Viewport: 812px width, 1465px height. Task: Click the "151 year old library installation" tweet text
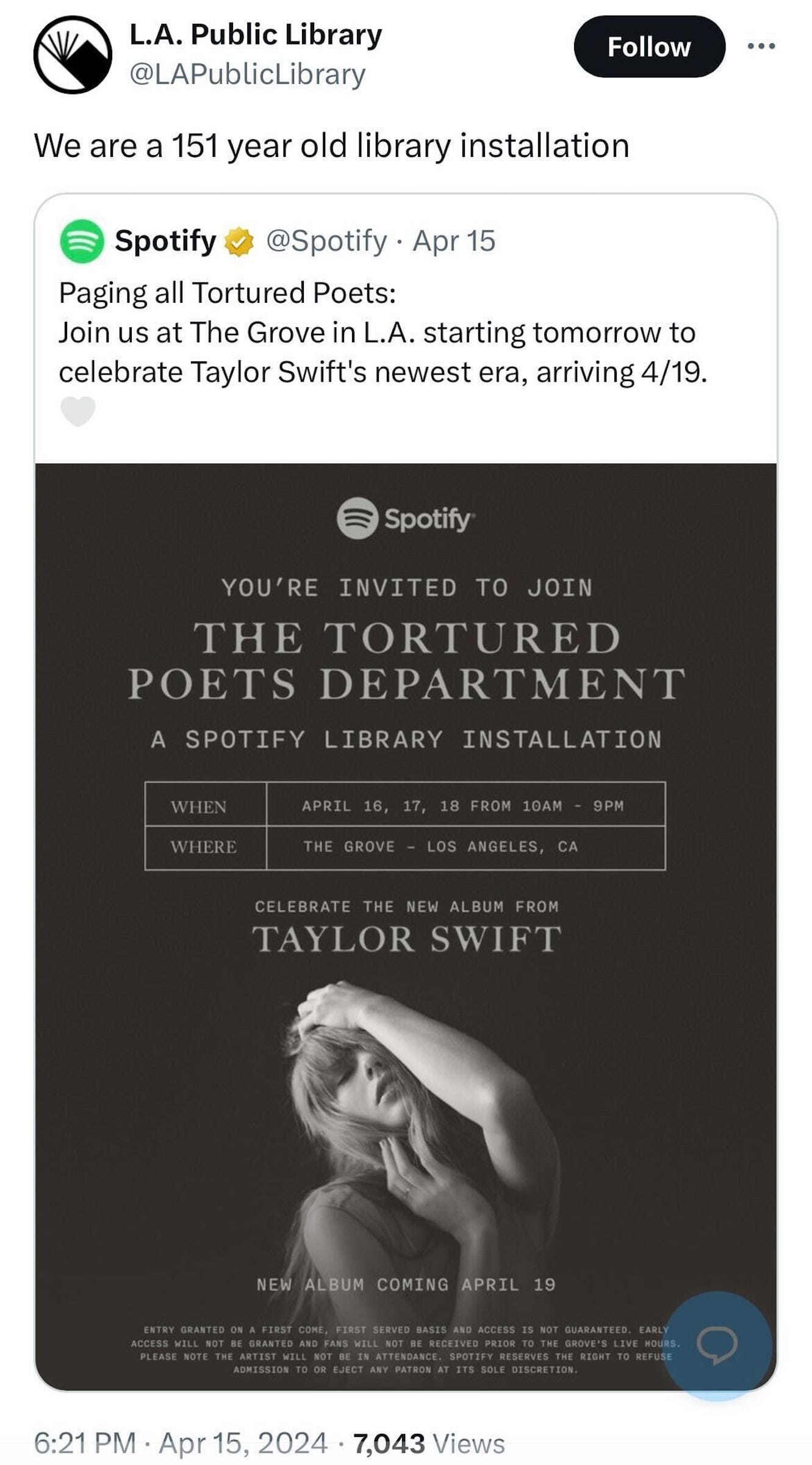[x=331, y=146]
